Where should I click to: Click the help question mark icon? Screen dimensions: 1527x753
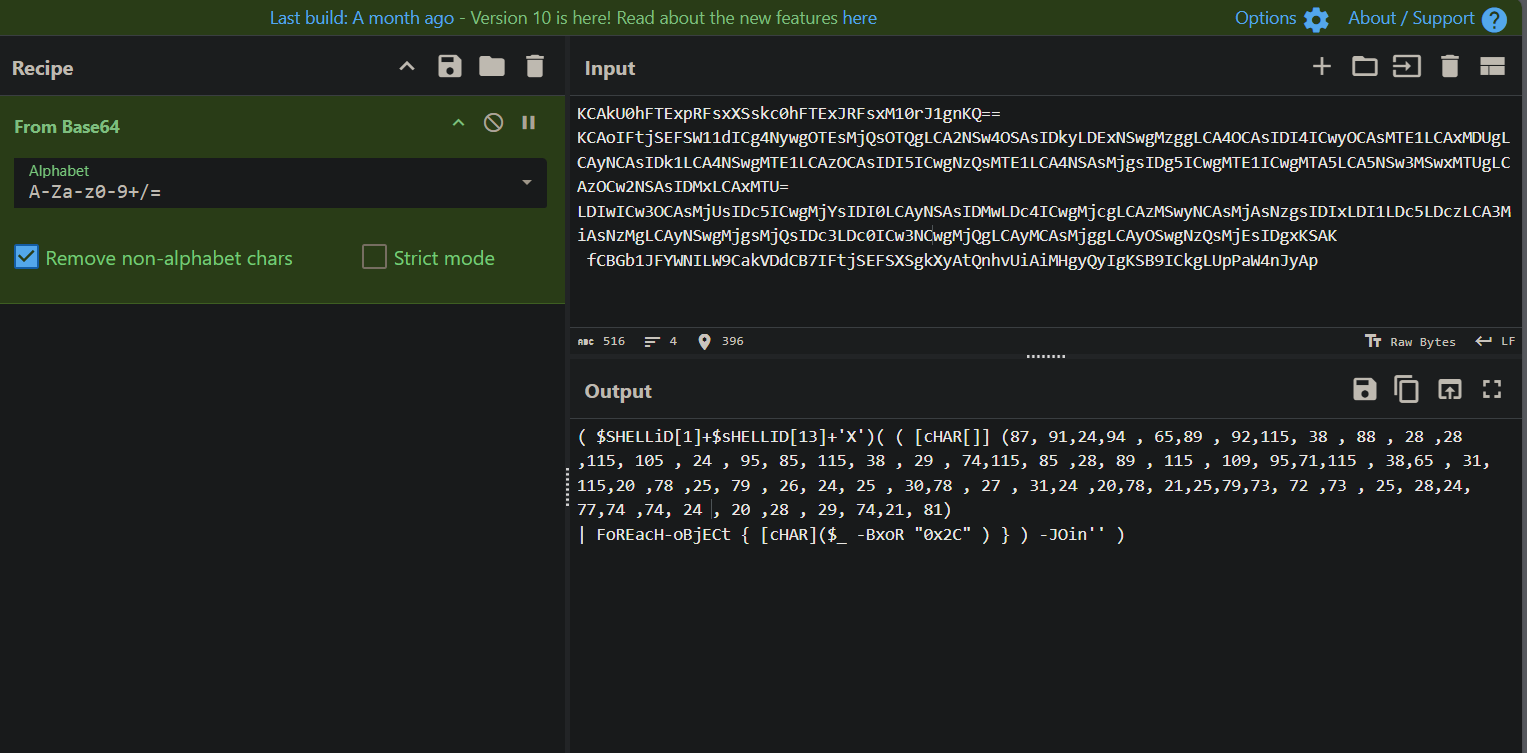(1494, 19)
